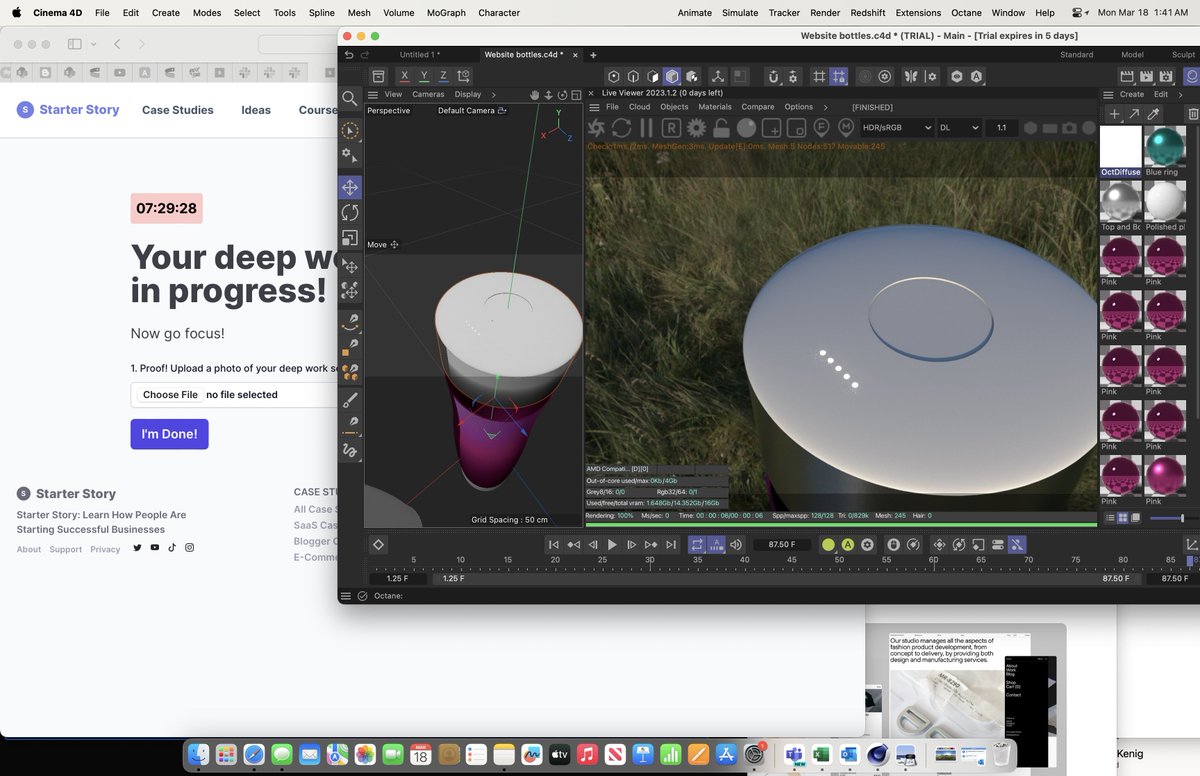Toggle timeline loop playback button
The height and width of the screenshot is (776, 1200).
[697, 545]
